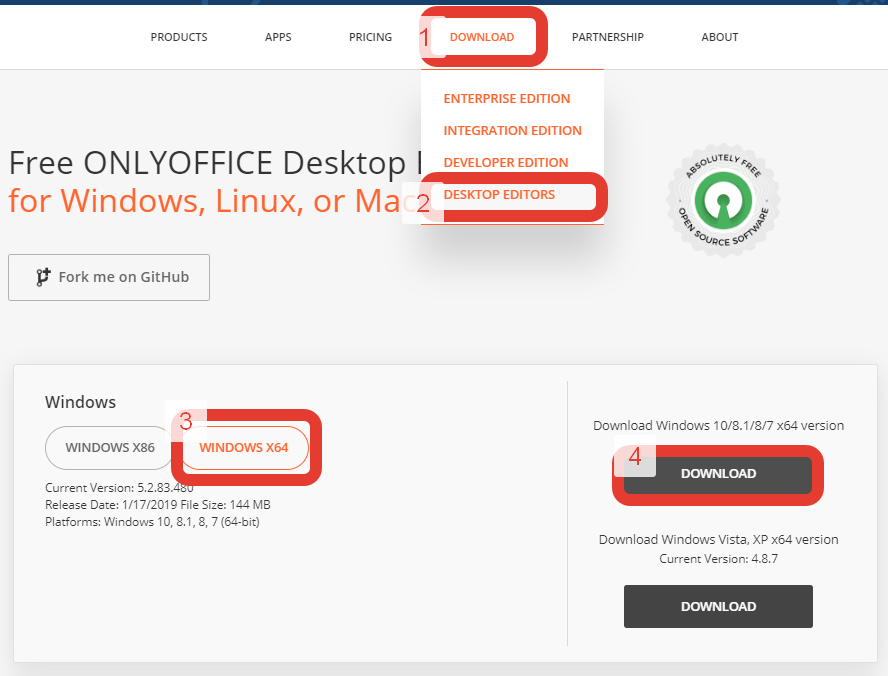This screenshot has width=888, height=676.
Task: Open the ABOUT menu
Action: point(720,37)
